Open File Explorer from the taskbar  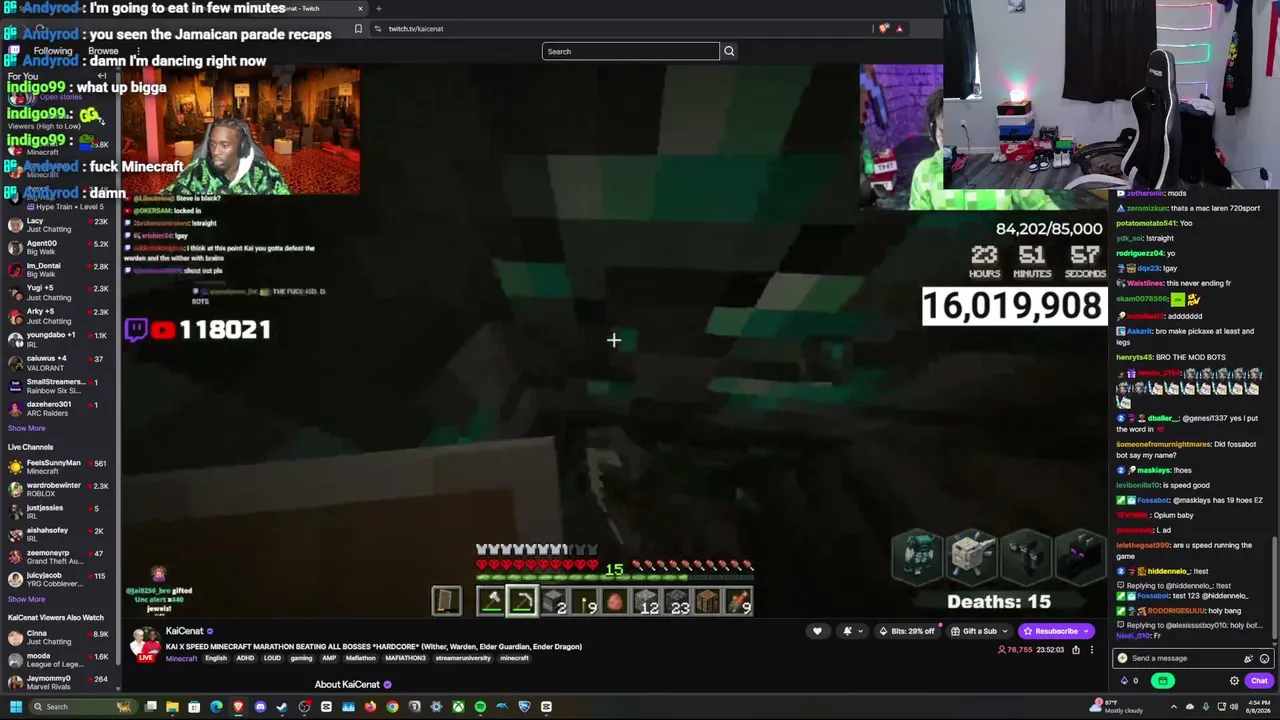coord(172,707)
